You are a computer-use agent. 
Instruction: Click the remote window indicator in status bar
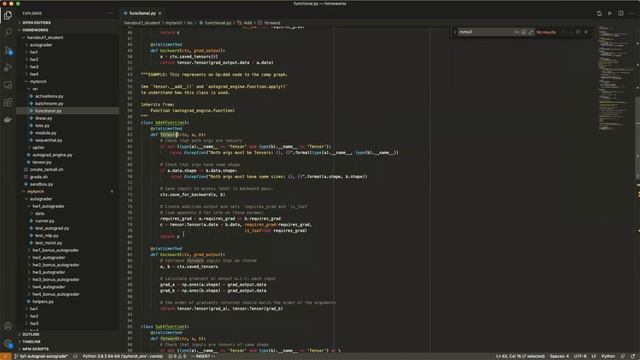coord(5,356)
